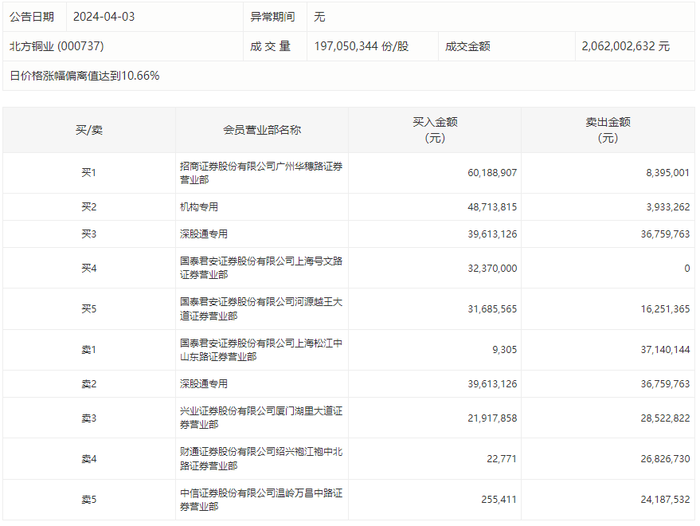Click the 卖出金额(元) column header
This screenshot has height=526, width=700.
coord(608,130)
